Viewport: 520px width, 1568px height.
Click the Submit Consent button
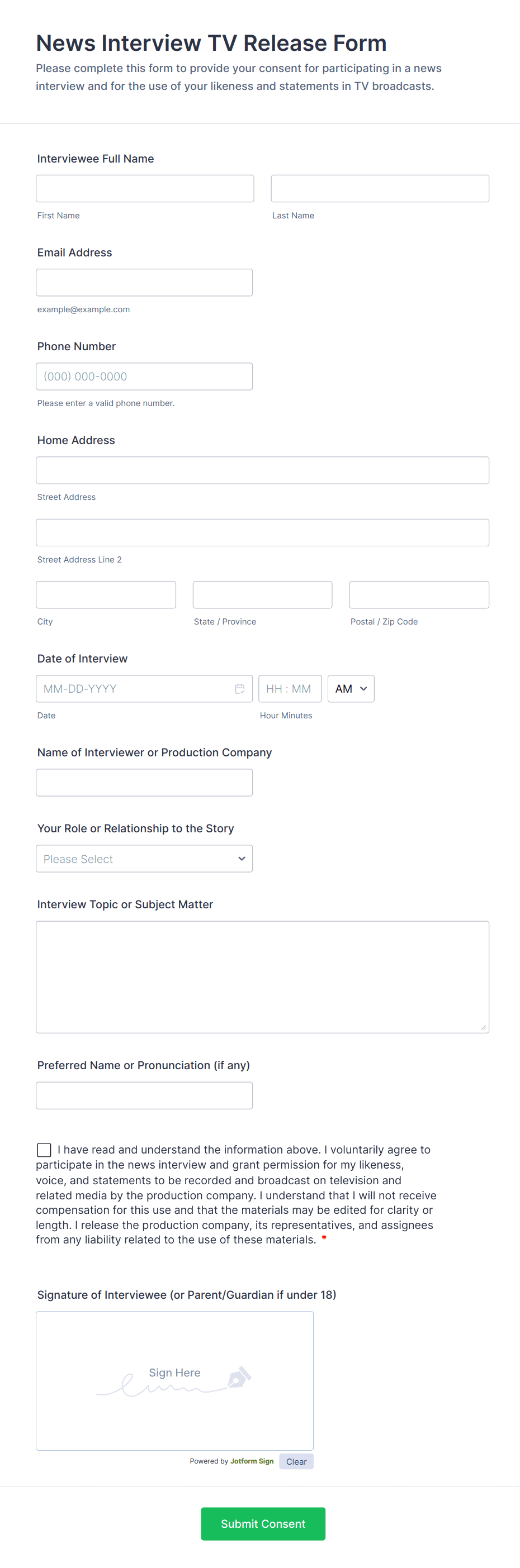[262, 1523]
